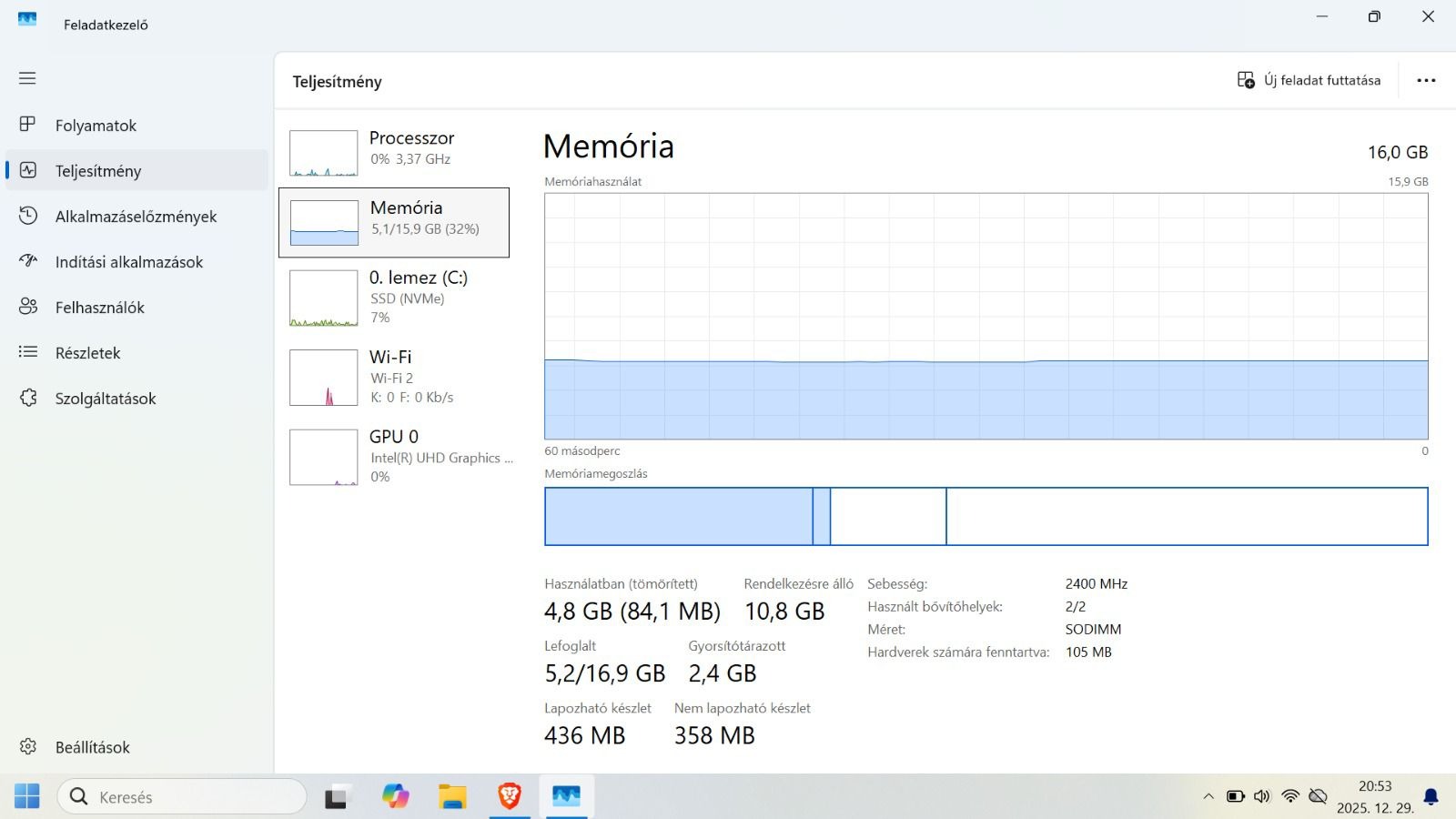Screen dimensions: 1456x819
Task: Click the memory composition bar
Action: coord(986,517)
